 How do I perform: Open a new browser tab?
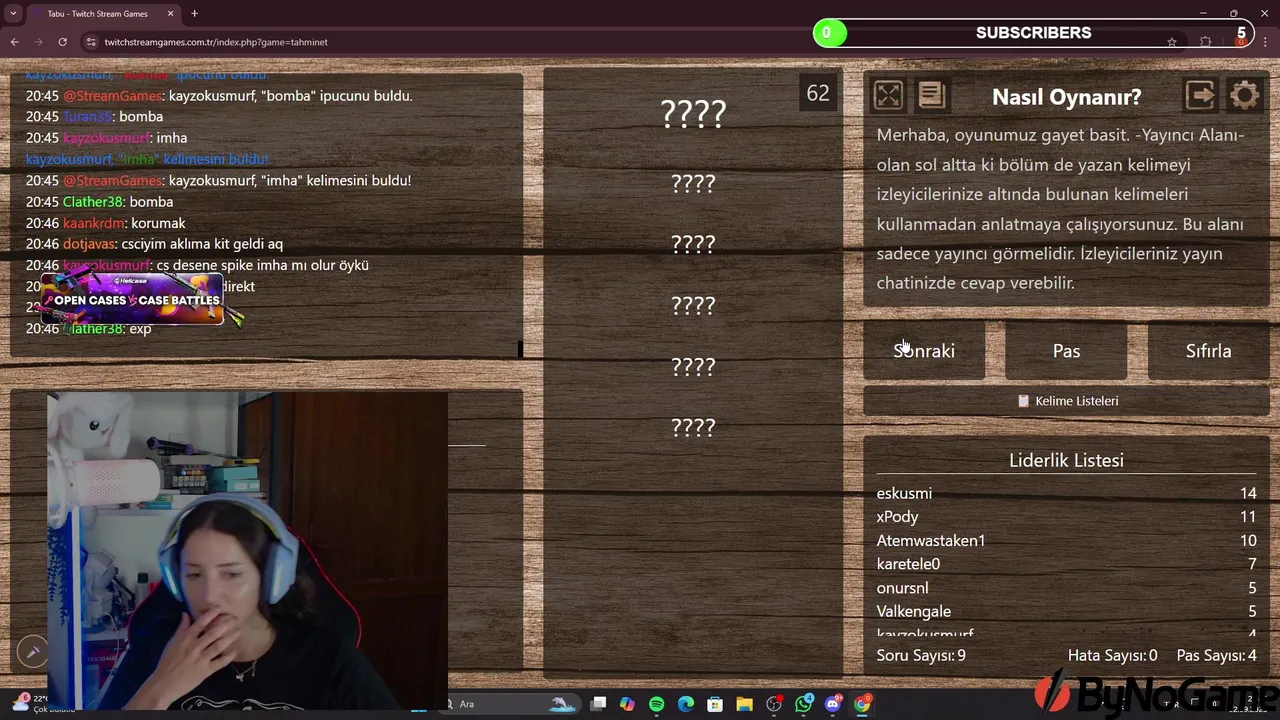pos(194,14)
